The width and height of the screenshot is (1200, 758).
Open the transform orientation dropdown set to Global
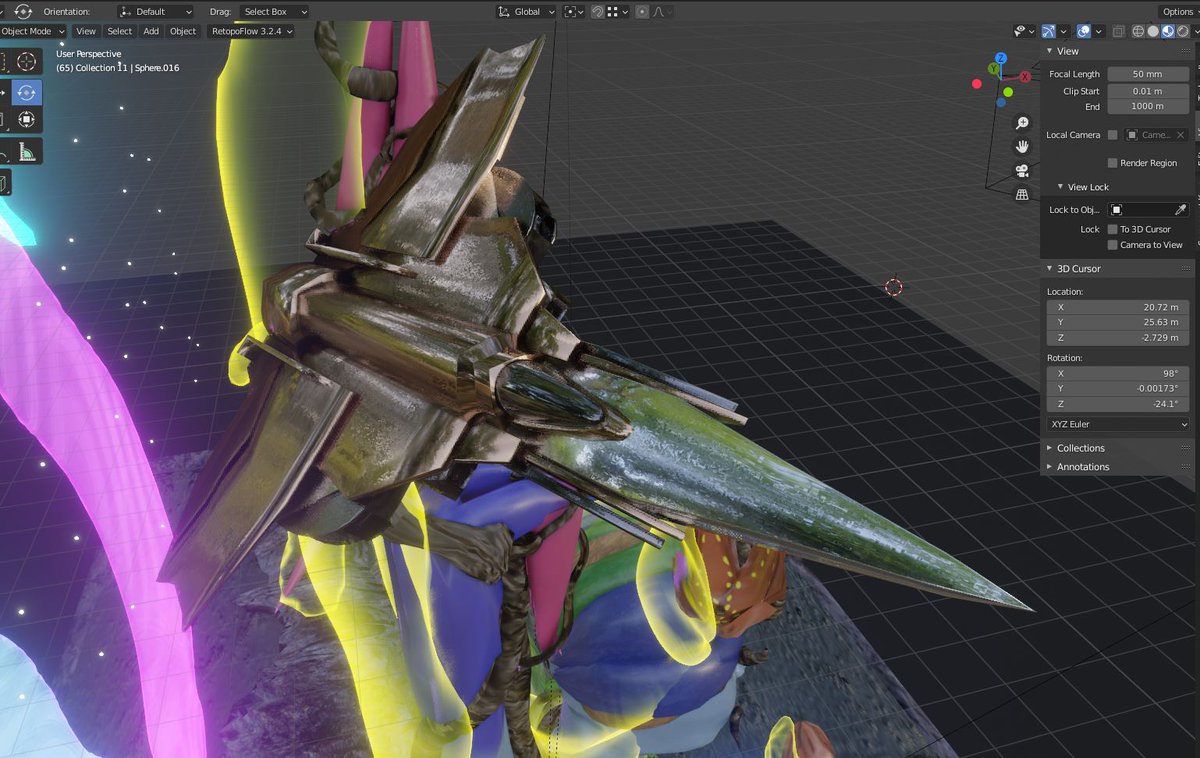527,11
